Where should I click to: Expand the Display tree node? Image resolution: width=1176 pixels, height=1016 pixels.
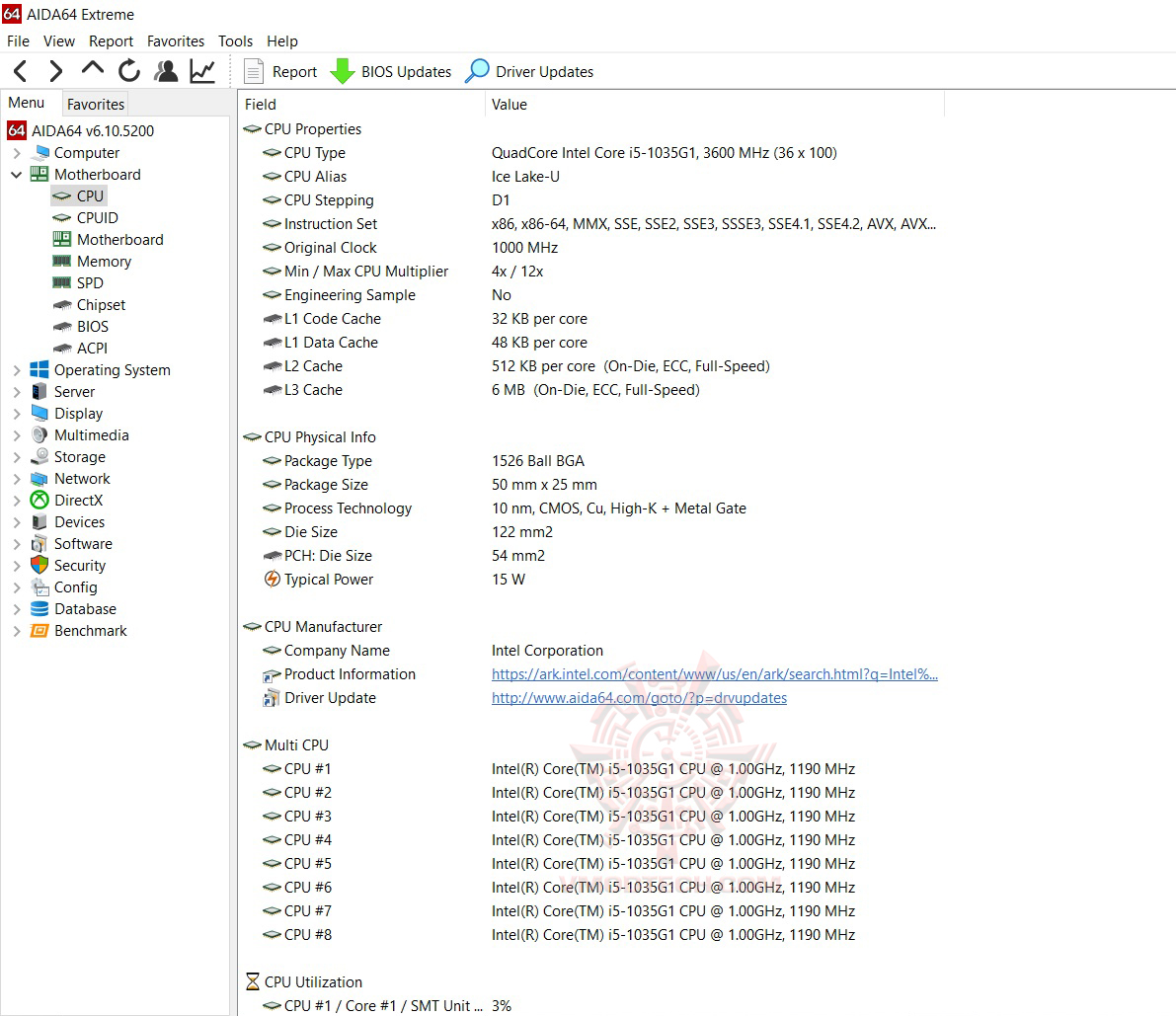(17, 414)
